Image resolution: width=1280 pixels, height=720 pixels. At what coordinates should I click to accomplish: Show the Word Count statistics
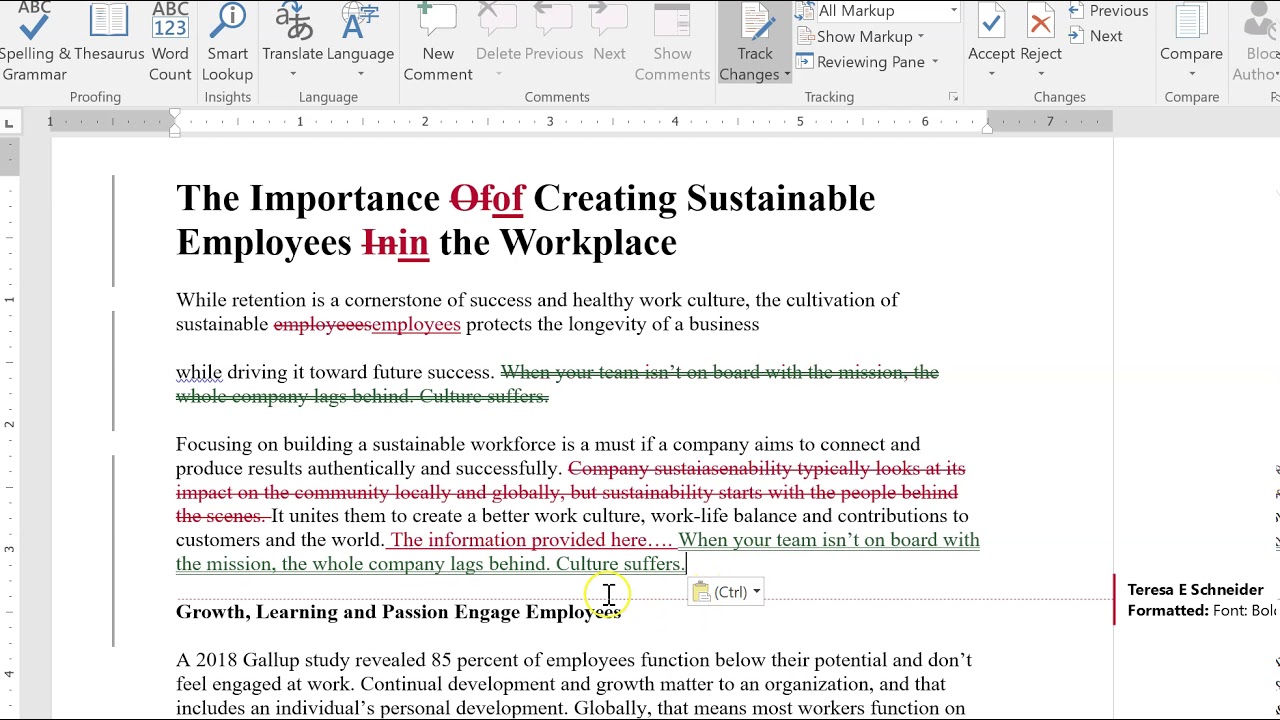[x=170, y=43]
